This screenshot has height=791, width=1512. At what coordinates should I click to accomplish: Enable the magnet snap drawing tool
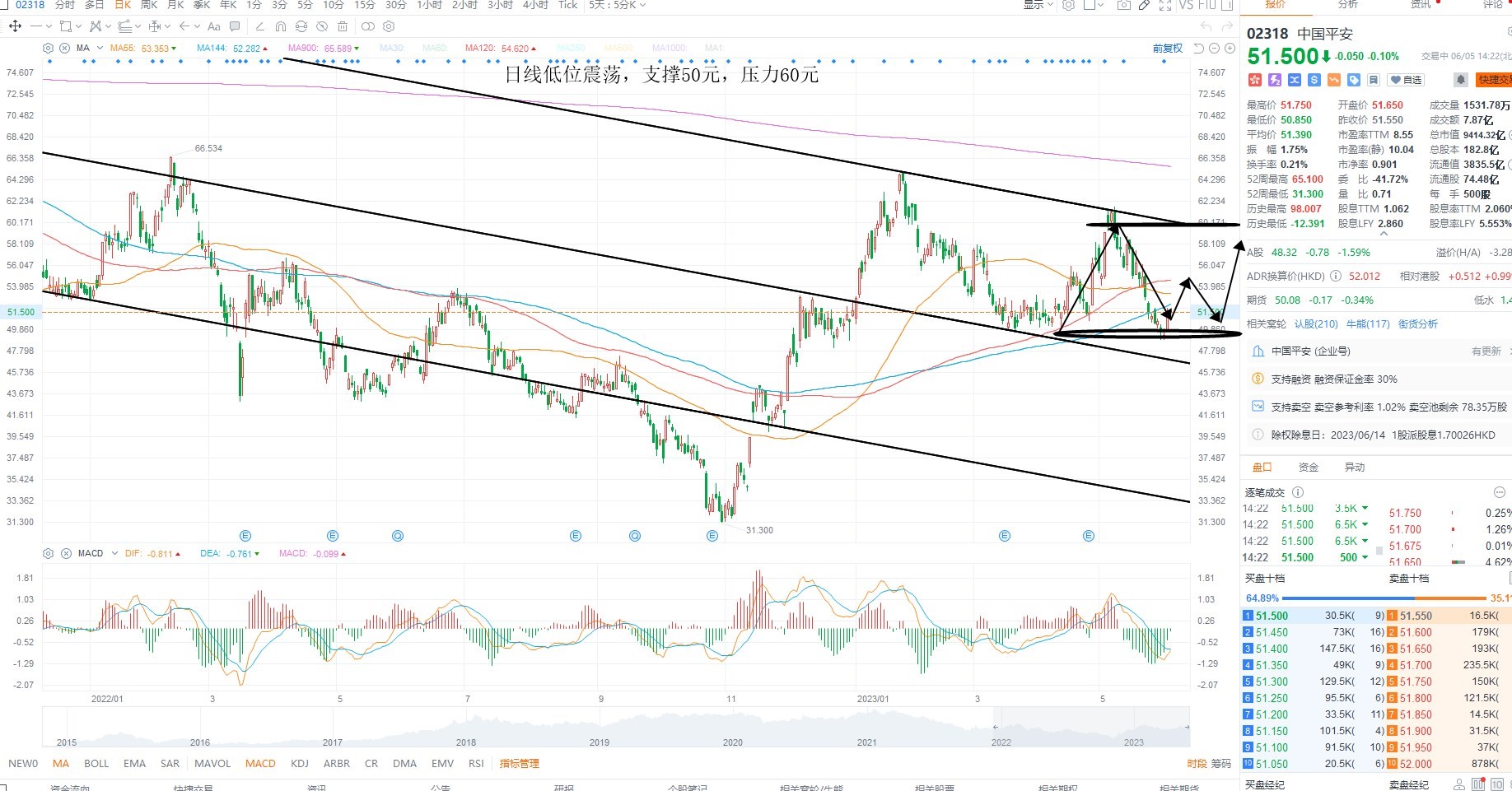coord(281,26)
